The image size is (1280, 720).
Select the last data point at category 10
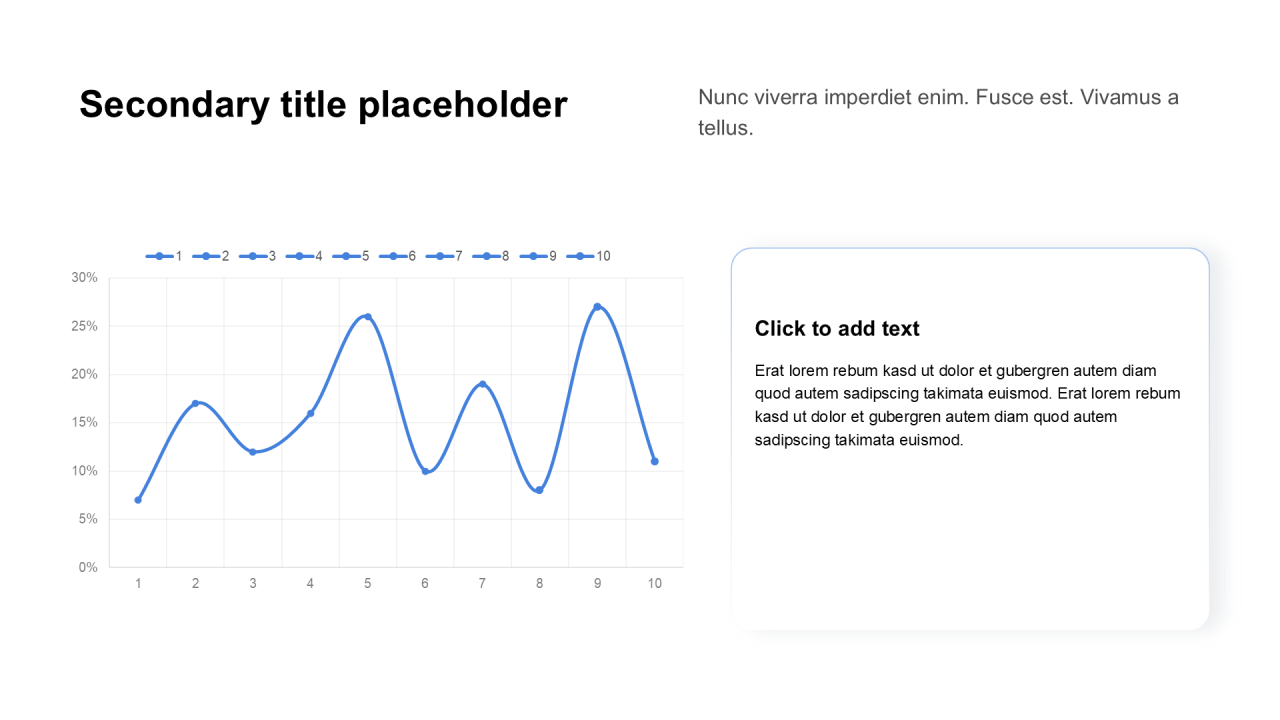(x=655, y=461)
